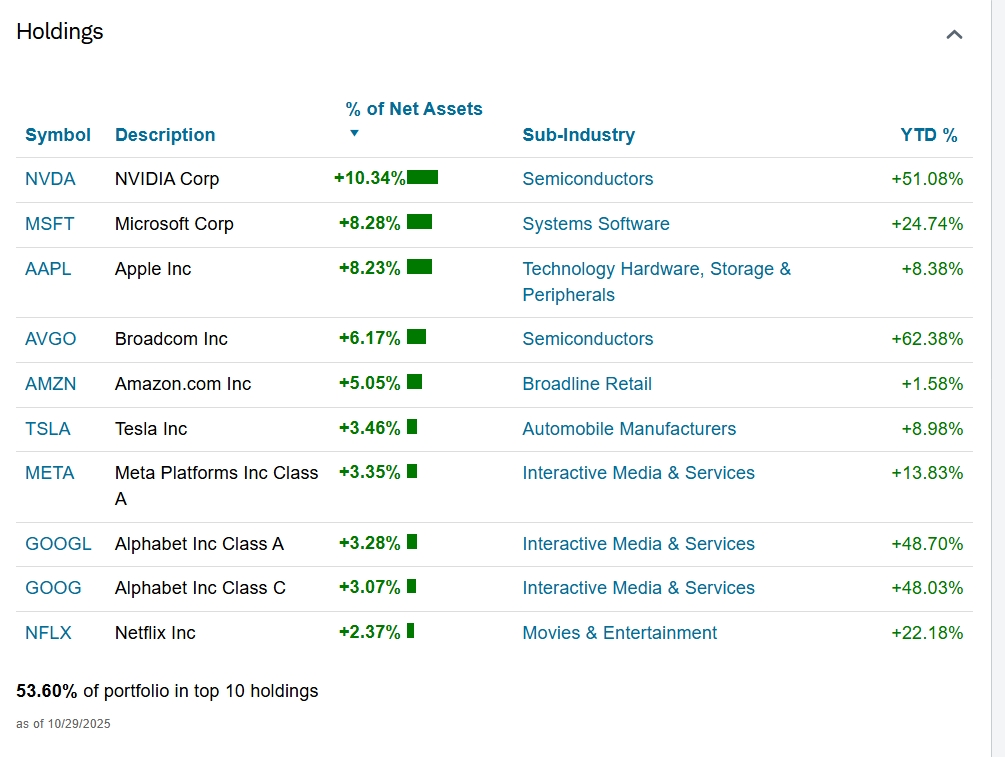Open the Systems Software sub-industry link

(596, 224)
